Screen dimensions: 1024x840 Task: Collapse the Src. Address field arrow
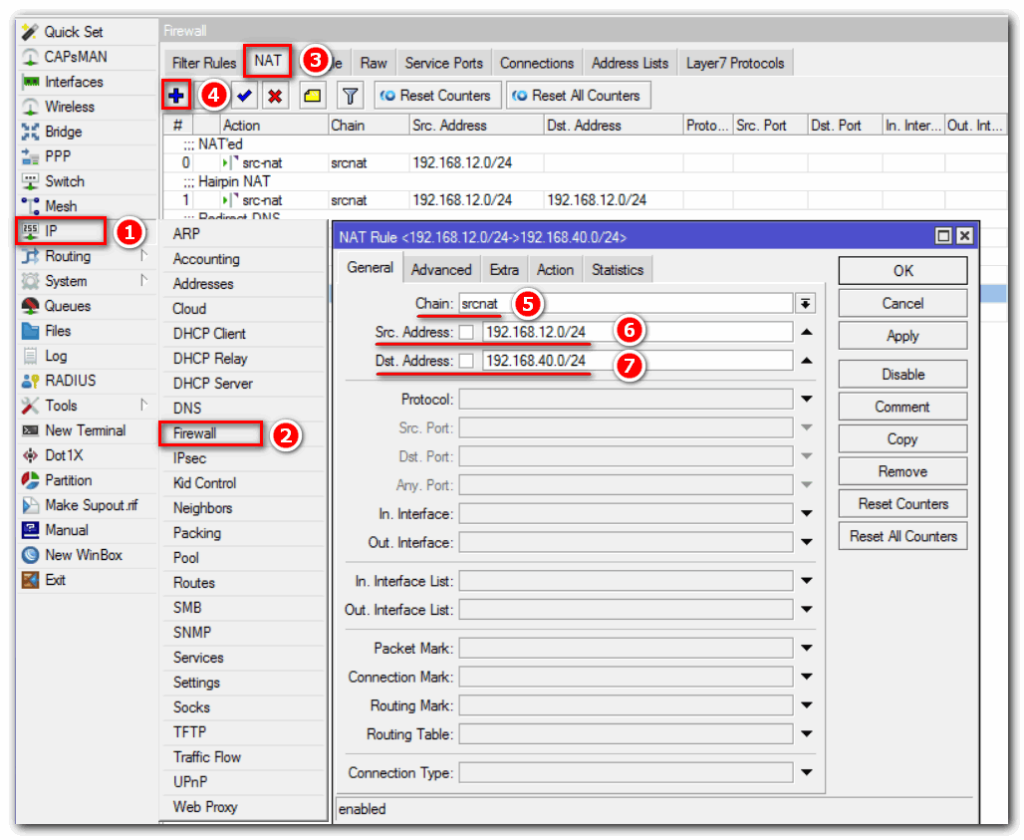[x=806, y=332]
